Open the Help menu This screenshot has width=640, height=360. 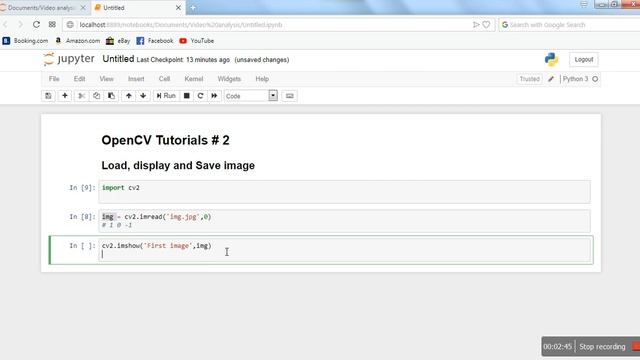(262, 79)
